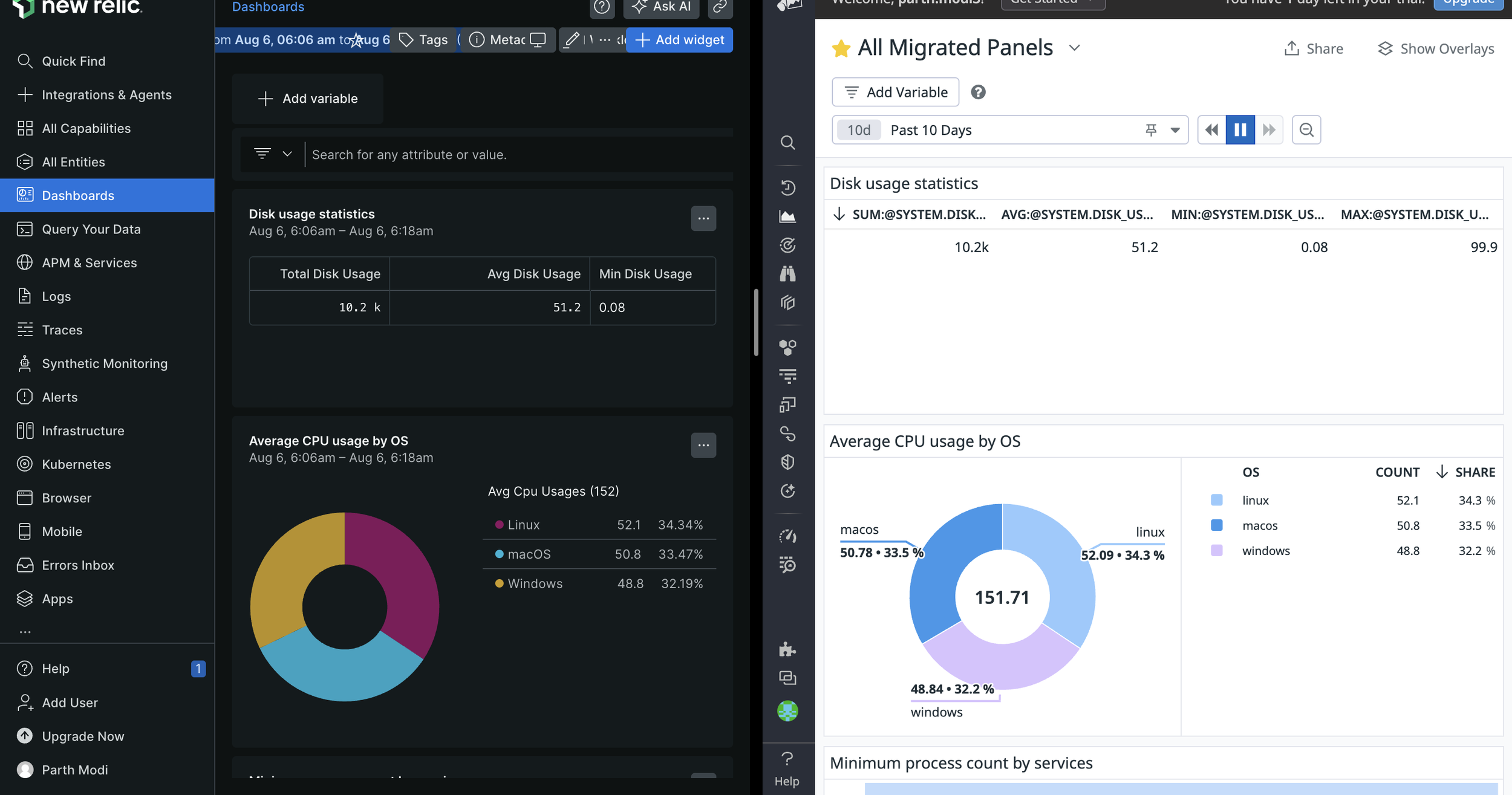This screenshot has width=1512, height=795.
Task: Click the Add widget button
Action: click(679, 40)
